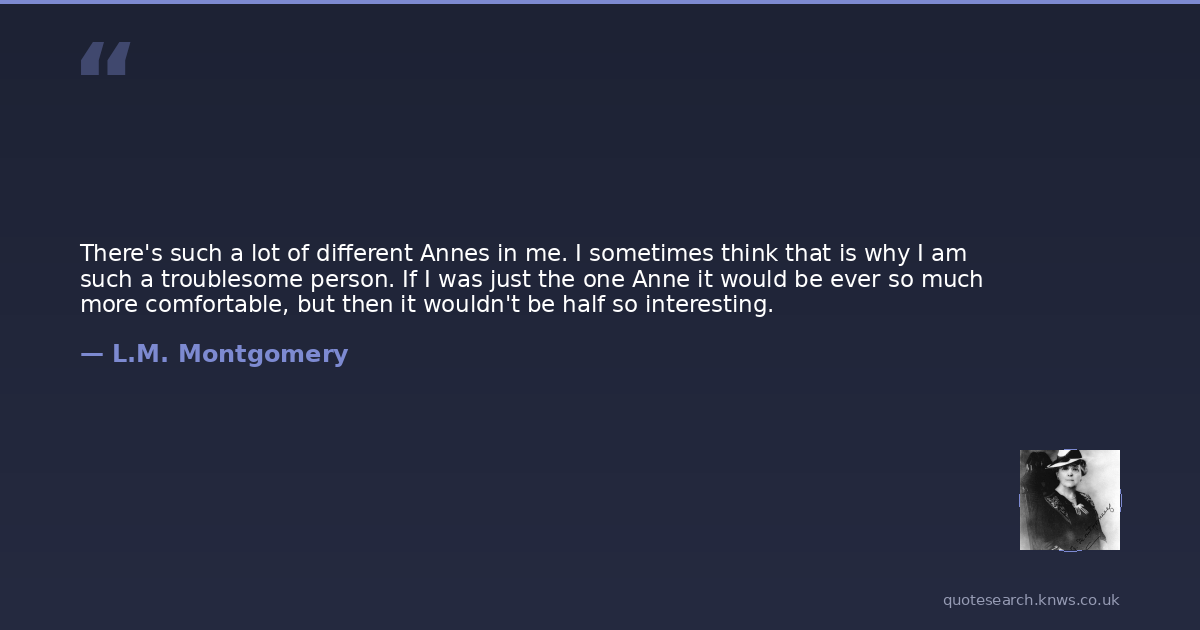Open the quotesearch.knws.co.uk watermark link

tap(1031, 600)
